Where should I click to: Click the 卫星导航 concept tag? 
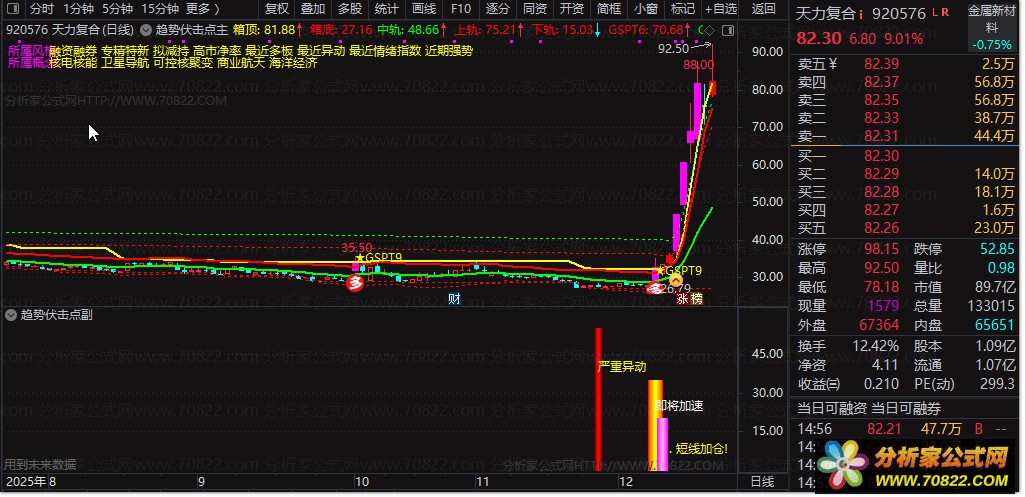(x=125, y=63)
